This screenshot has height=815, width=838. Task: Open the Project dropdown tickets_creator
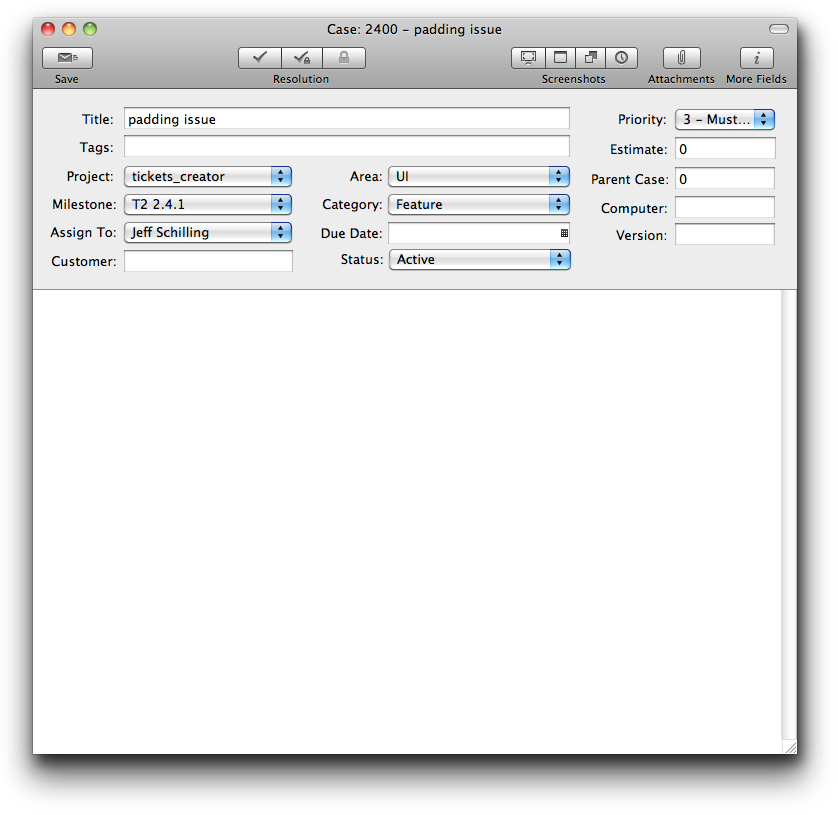point(208,176)
